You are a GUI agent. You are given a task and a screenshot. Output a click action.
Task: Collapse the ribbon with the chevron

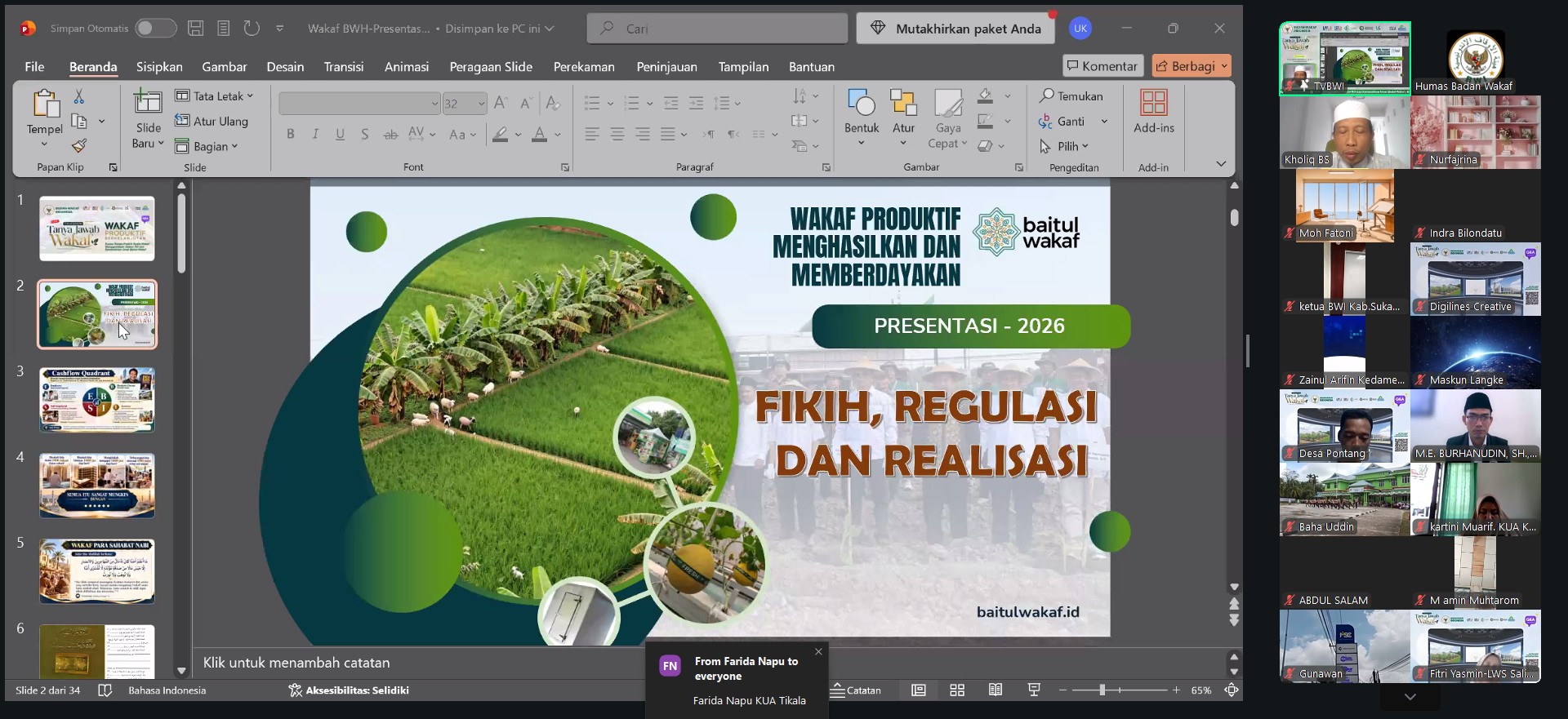click(x=1221, y=164)
